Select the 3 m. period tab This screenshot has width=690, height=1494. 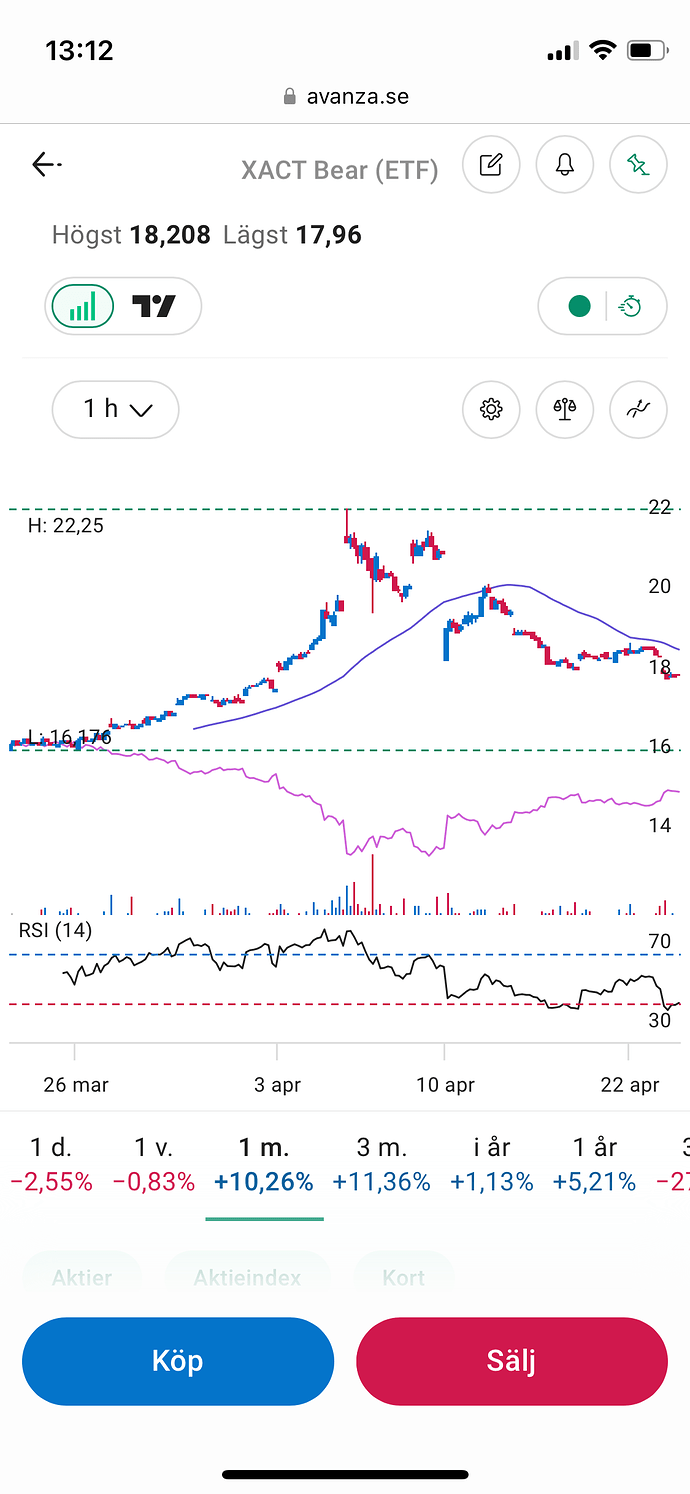coord(382,1164)
